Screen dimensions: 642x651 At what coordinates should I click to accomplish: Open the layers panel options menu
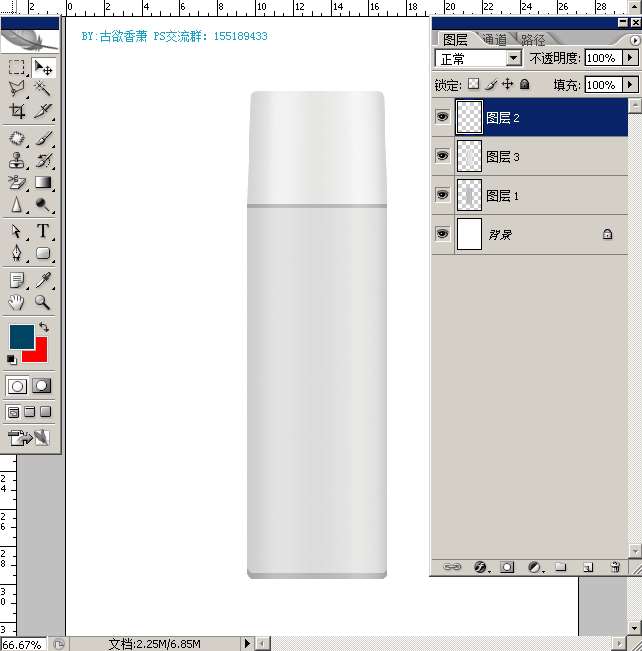(x=635, y=40)
